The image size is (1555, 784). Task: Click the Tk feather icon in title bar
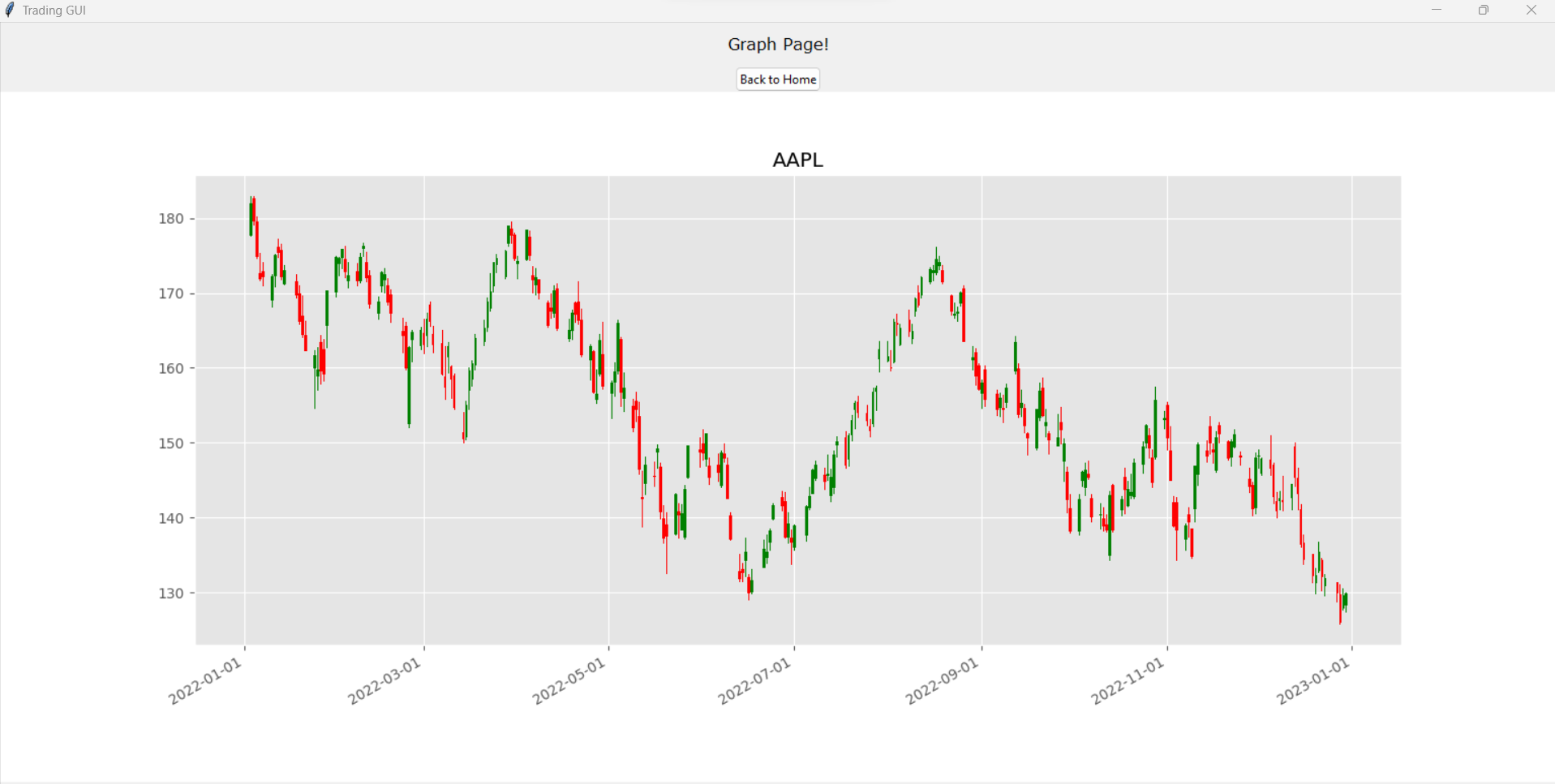pos(10,10)
